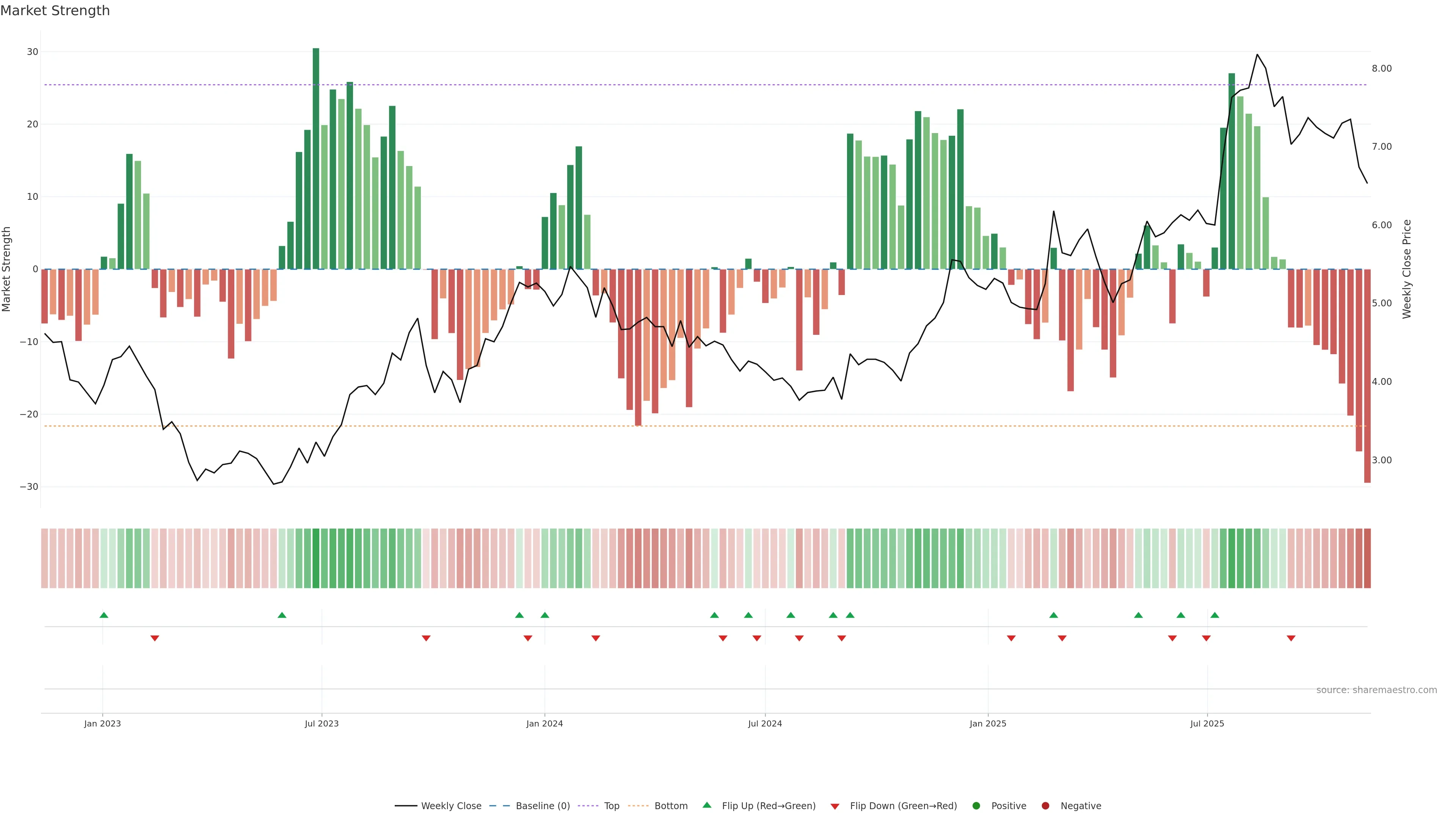
Task: Click the leftmost red flip-down triangle marker
Action: click(155, 638)
